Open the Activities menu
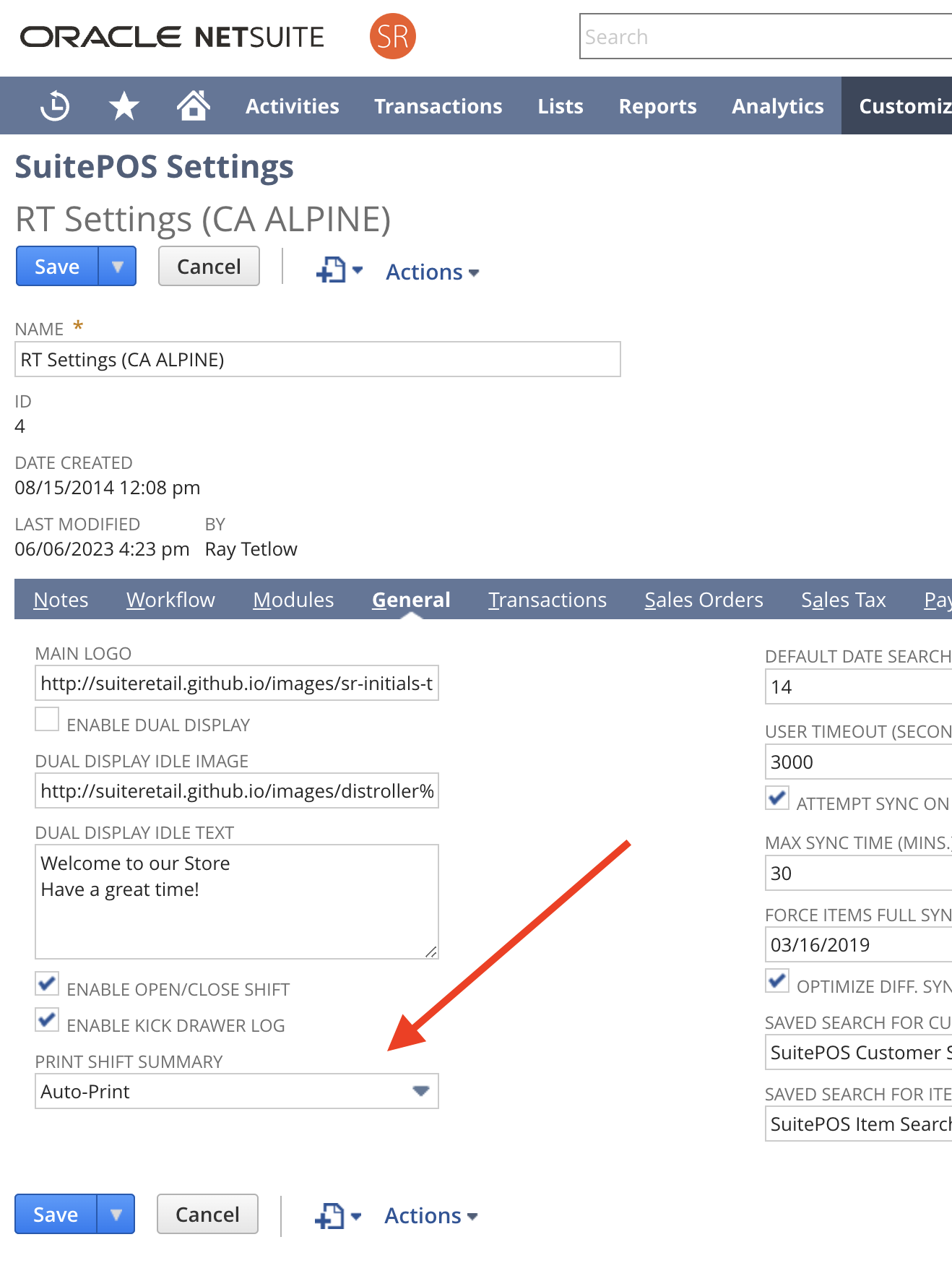The height and width of the screenshot is (1263, 952). [x=293, y=106]
